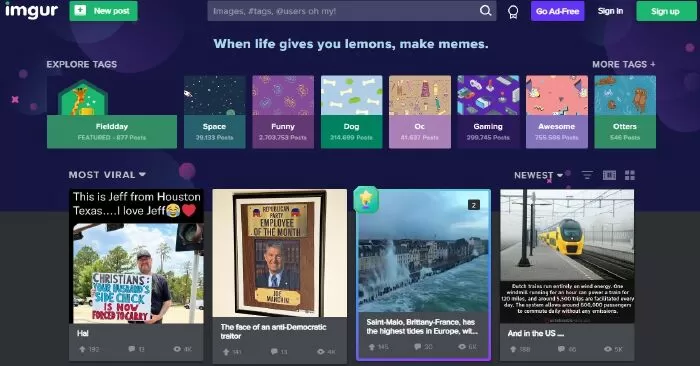Viewport: 700px width, 366px height.
Task: Open the Saint-Malo waves post image
Action: click(x=423, y=251)
